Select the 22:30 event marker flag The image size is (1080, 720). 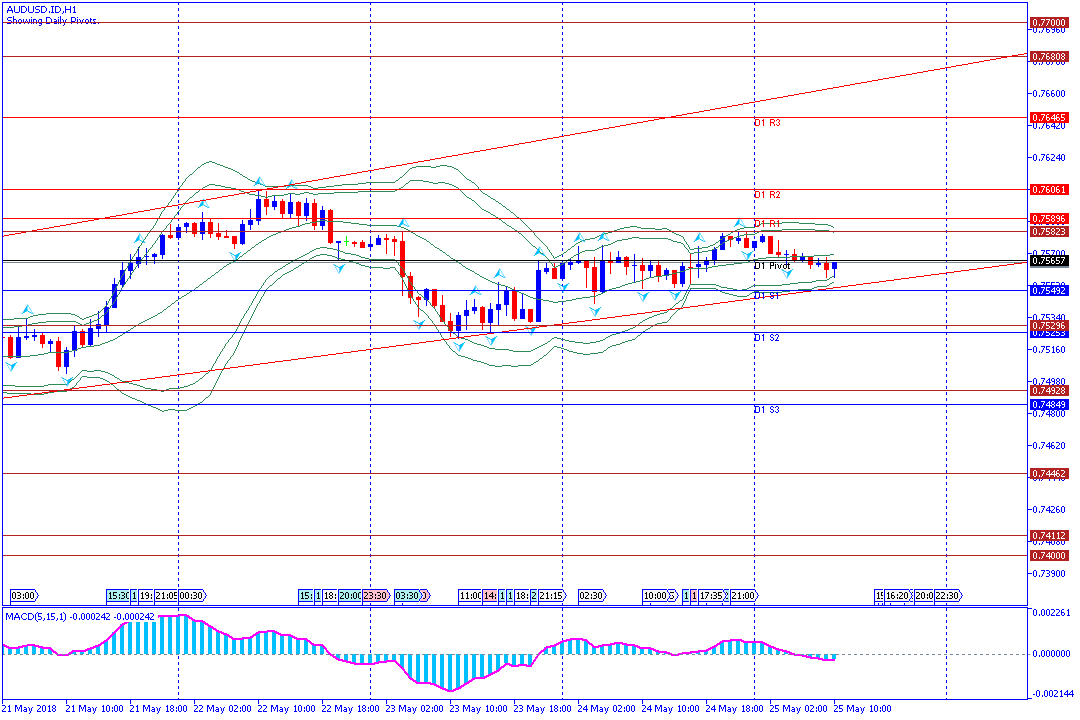pos(948,595)
